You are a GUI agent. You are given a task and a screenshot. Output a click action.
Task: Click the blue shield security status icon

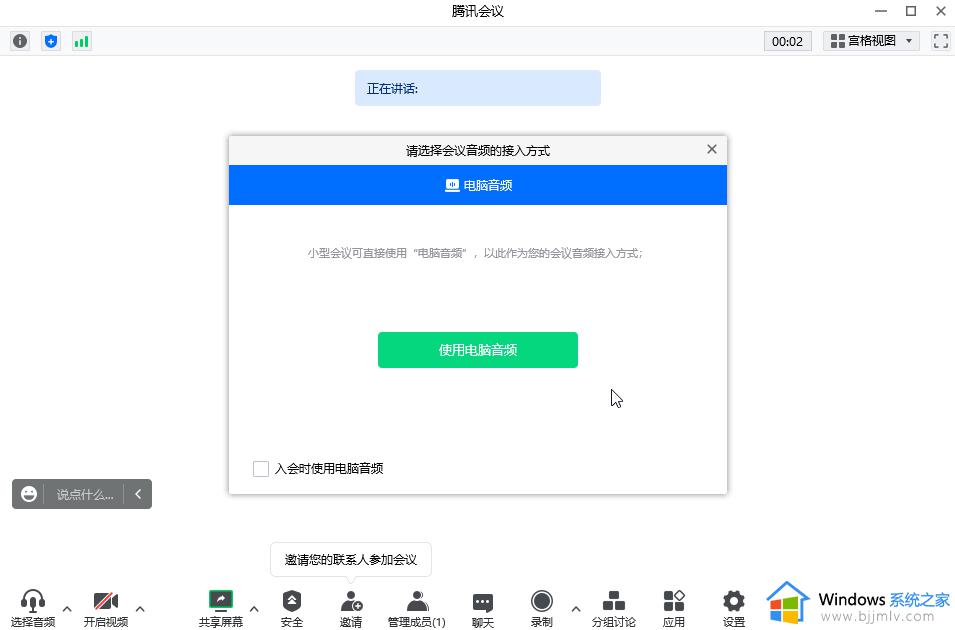[x=51, y=41]
